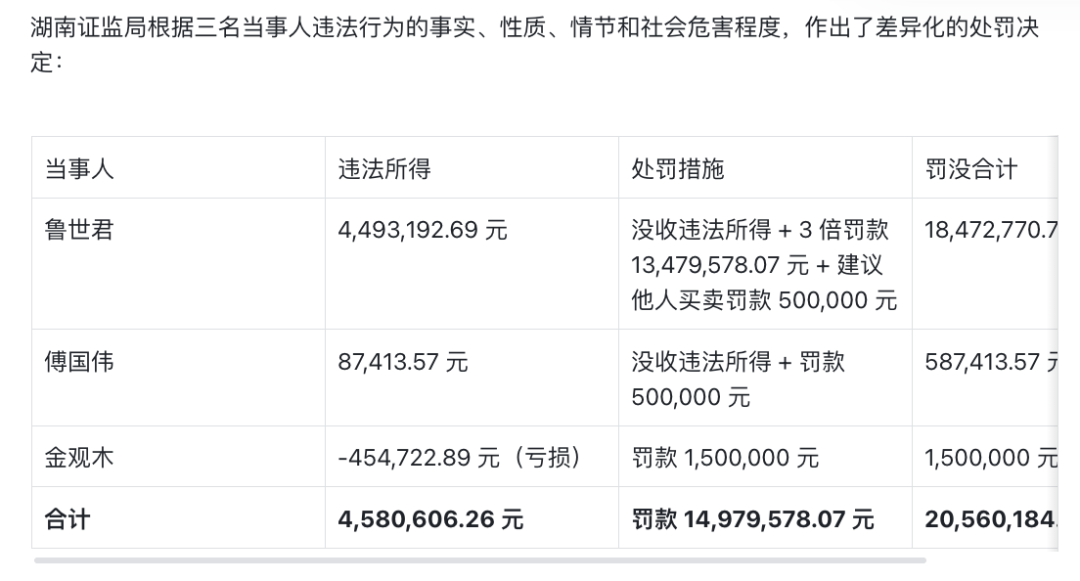
Task: Select the bold 罚款 14,979,578.07 元 cell
Action: click(753, 519)
